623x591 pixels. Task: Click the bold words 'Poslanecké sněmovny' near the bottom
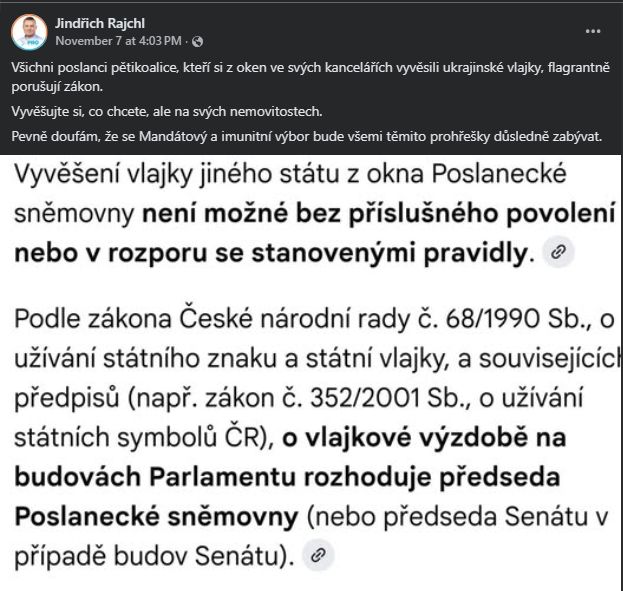pyautogui.click(x=155, y=517)
